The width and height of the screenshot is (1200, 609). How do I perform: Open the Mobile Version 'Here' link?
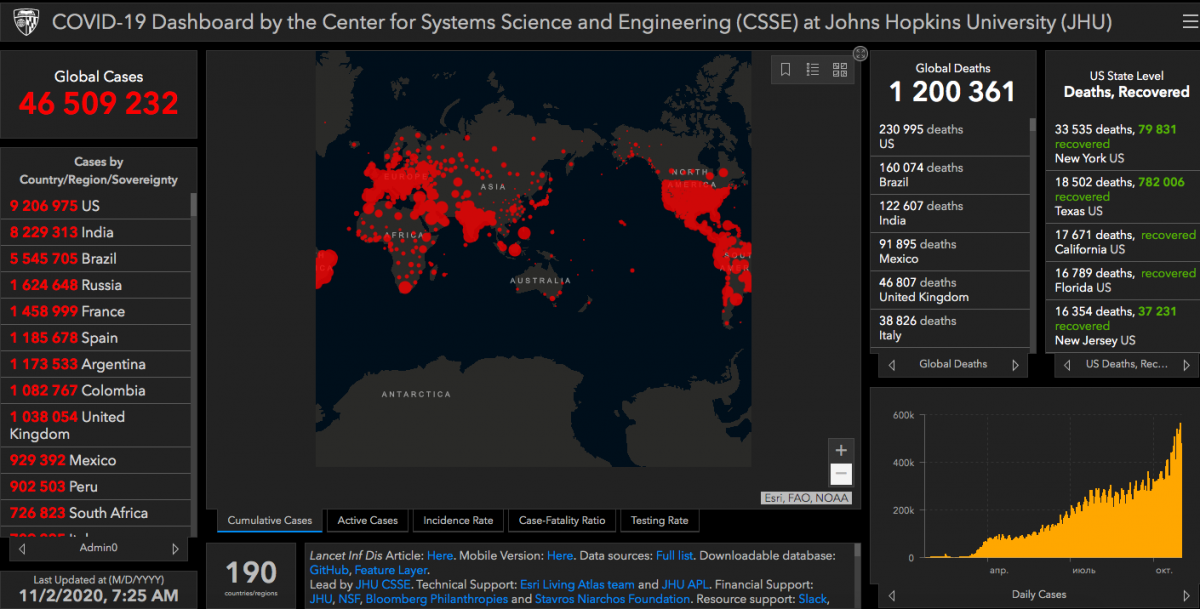point(560,555)
